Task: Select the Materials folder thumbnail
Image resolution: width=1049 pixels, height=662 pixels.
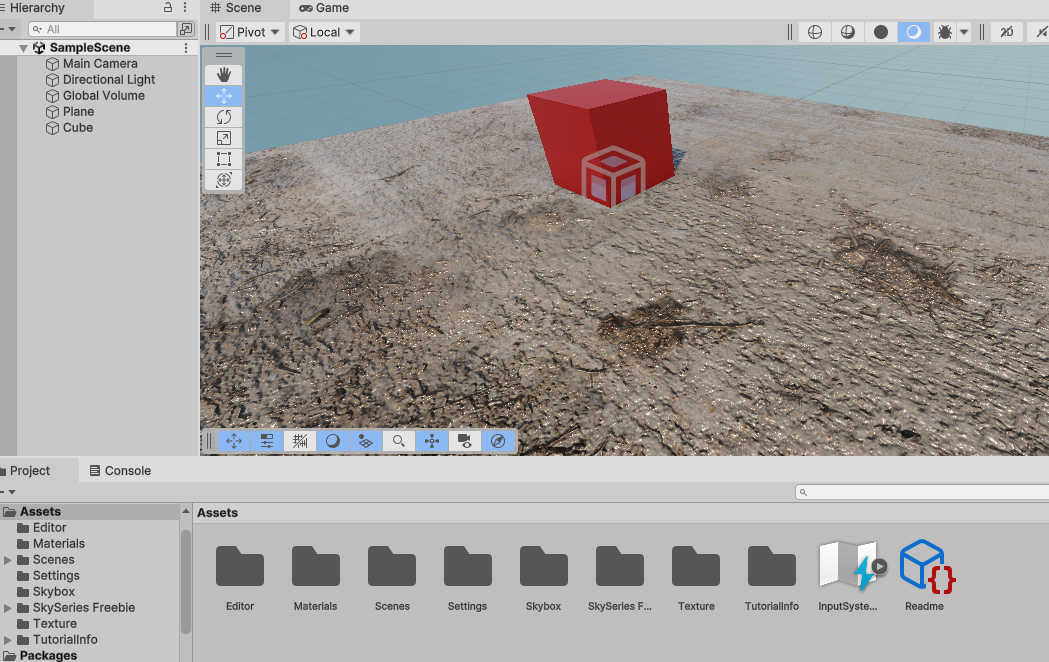Action: pyautogui.click(x=316, y=566)
